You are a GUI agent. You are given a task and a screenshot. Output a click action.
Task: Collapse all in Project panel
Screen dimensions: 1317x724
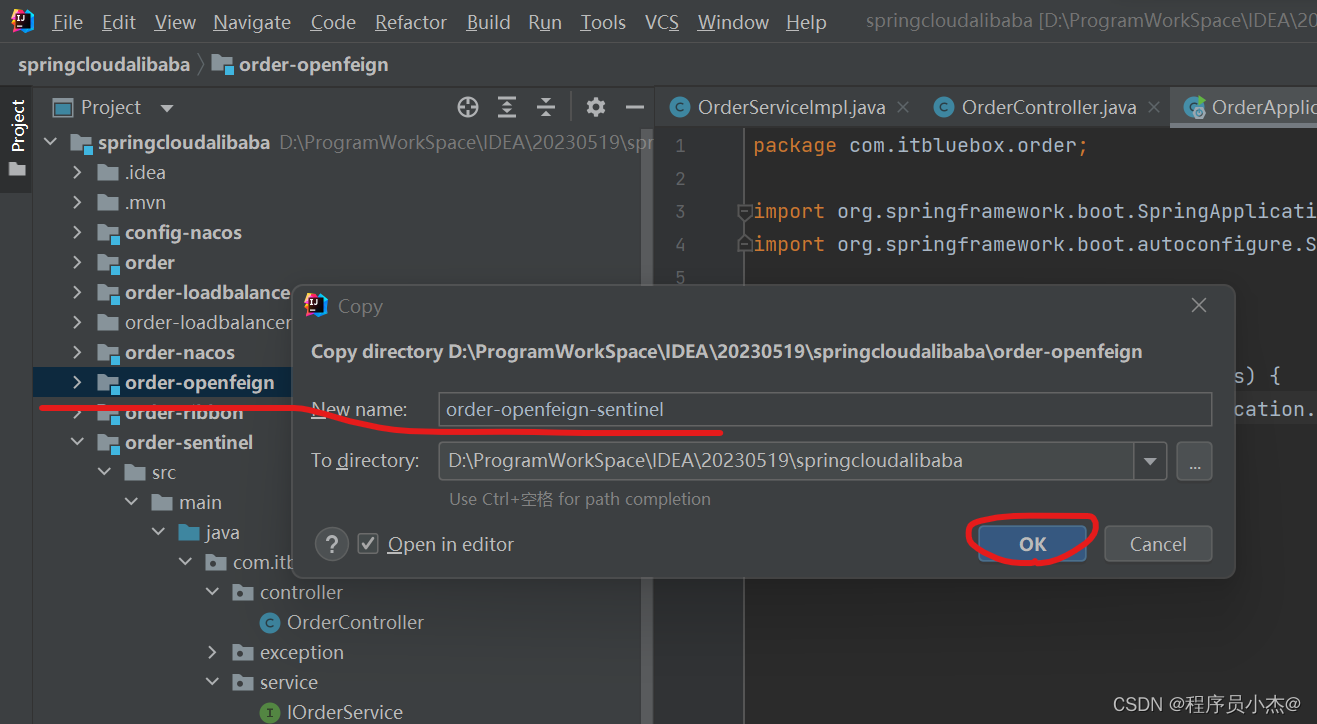coord(546,107)
